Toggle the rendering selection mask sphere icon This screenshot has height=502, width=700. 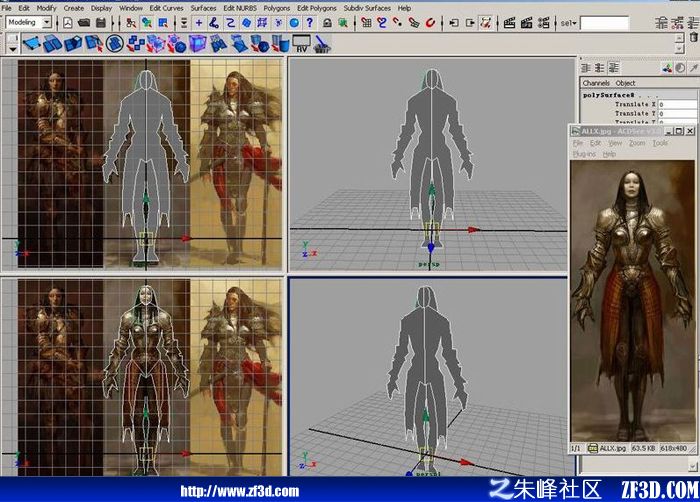click(x=294, y=23)
